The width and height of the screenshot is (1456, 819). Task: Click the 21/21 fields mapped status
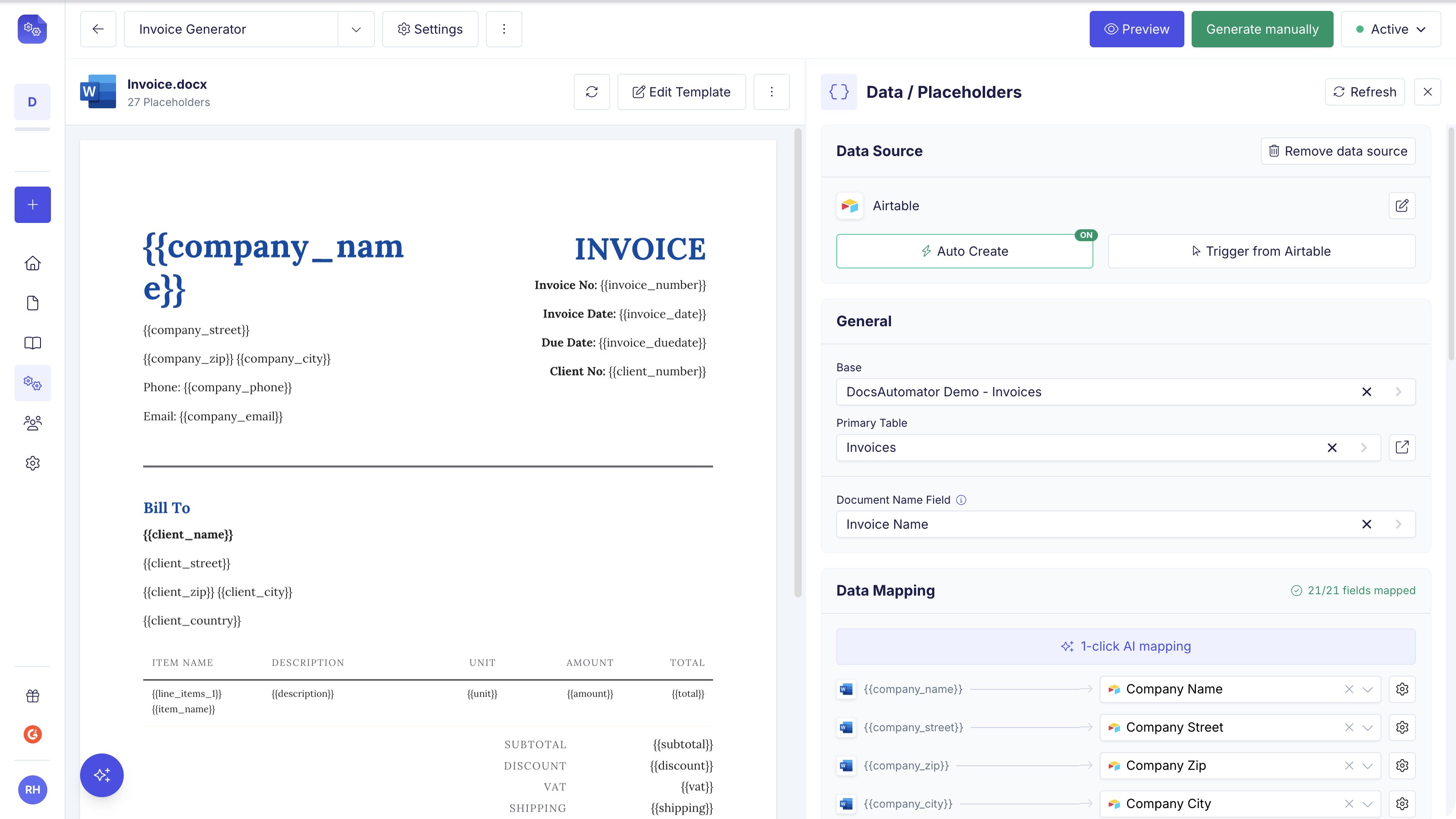coord(1353,590)
